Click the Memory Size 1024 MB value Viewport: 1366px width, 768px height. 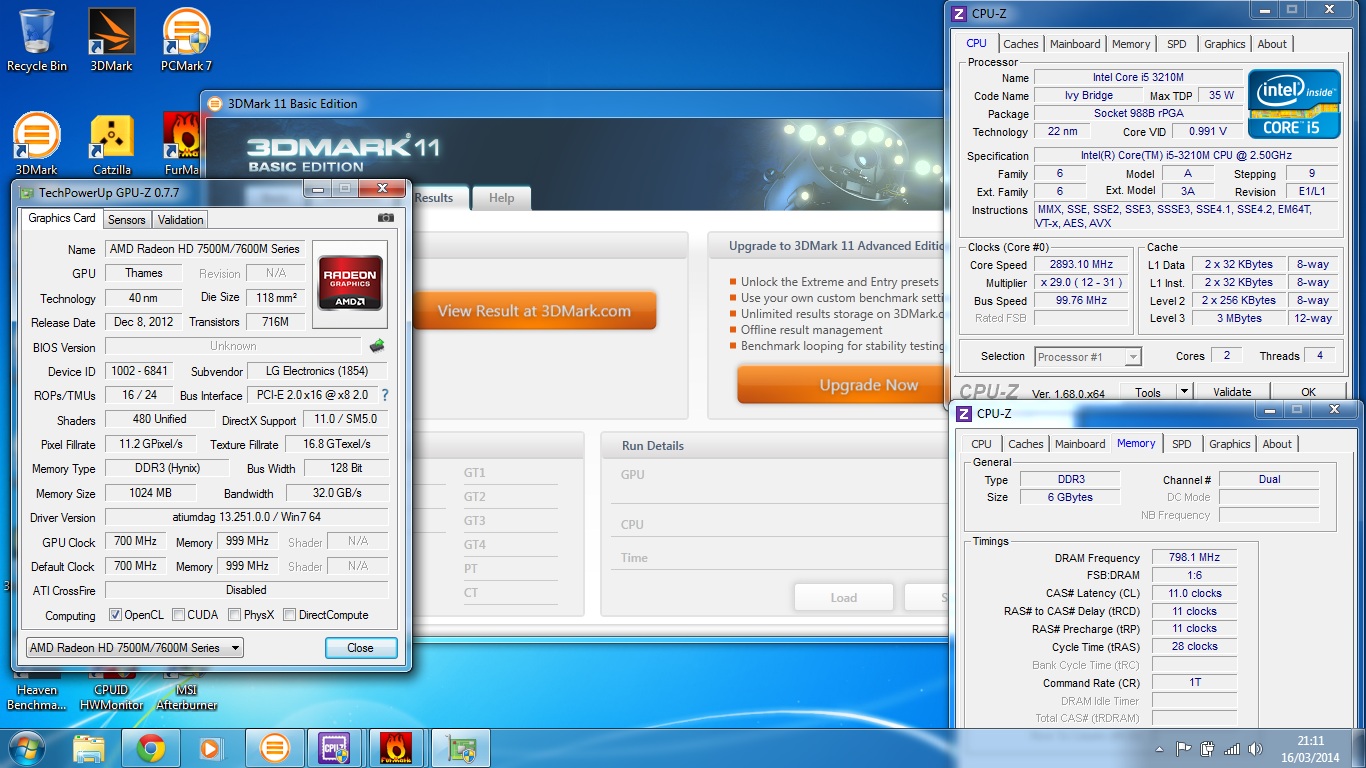[x=151, y=493]
